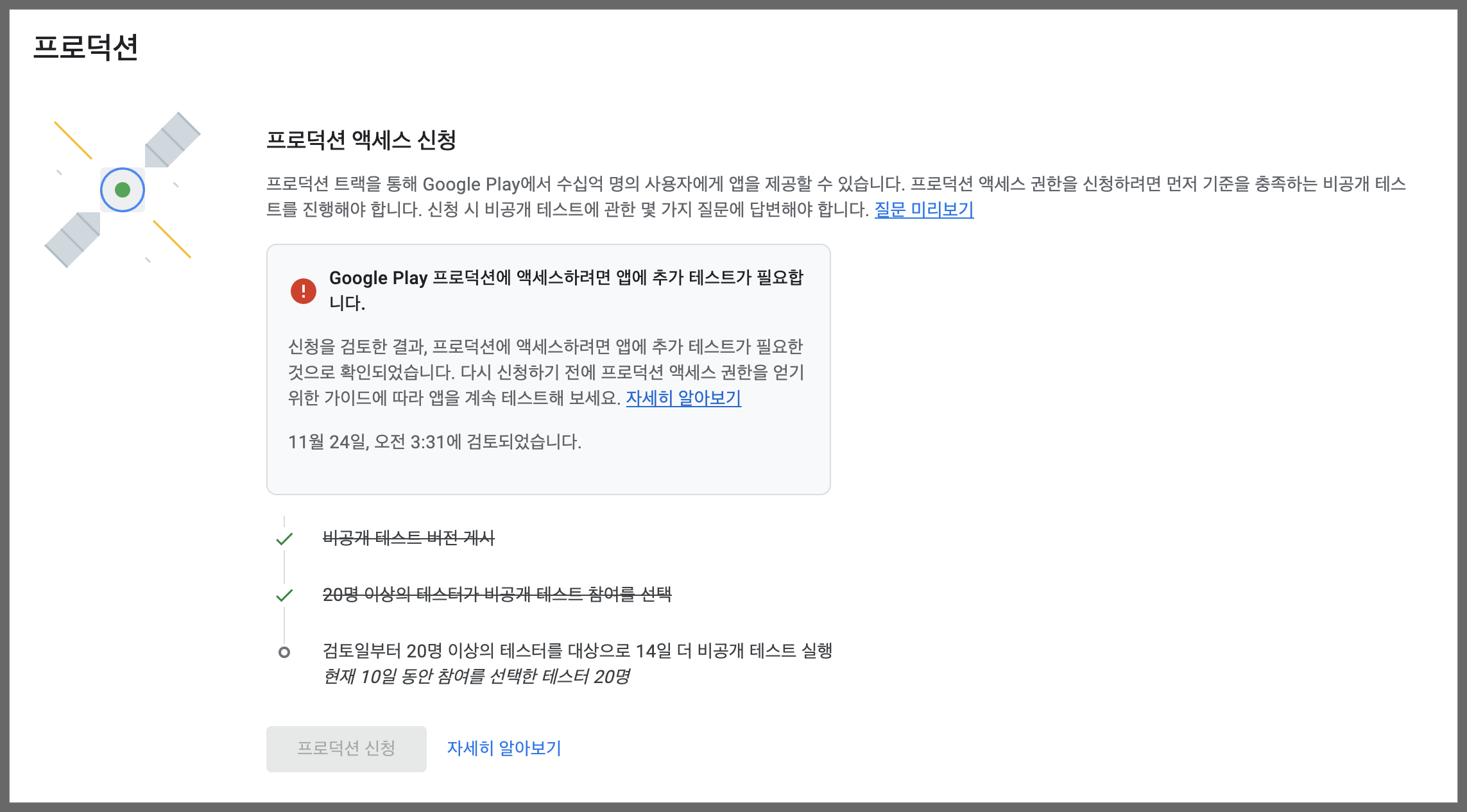Open the 질문 미리보기 link

coord(923,210)
